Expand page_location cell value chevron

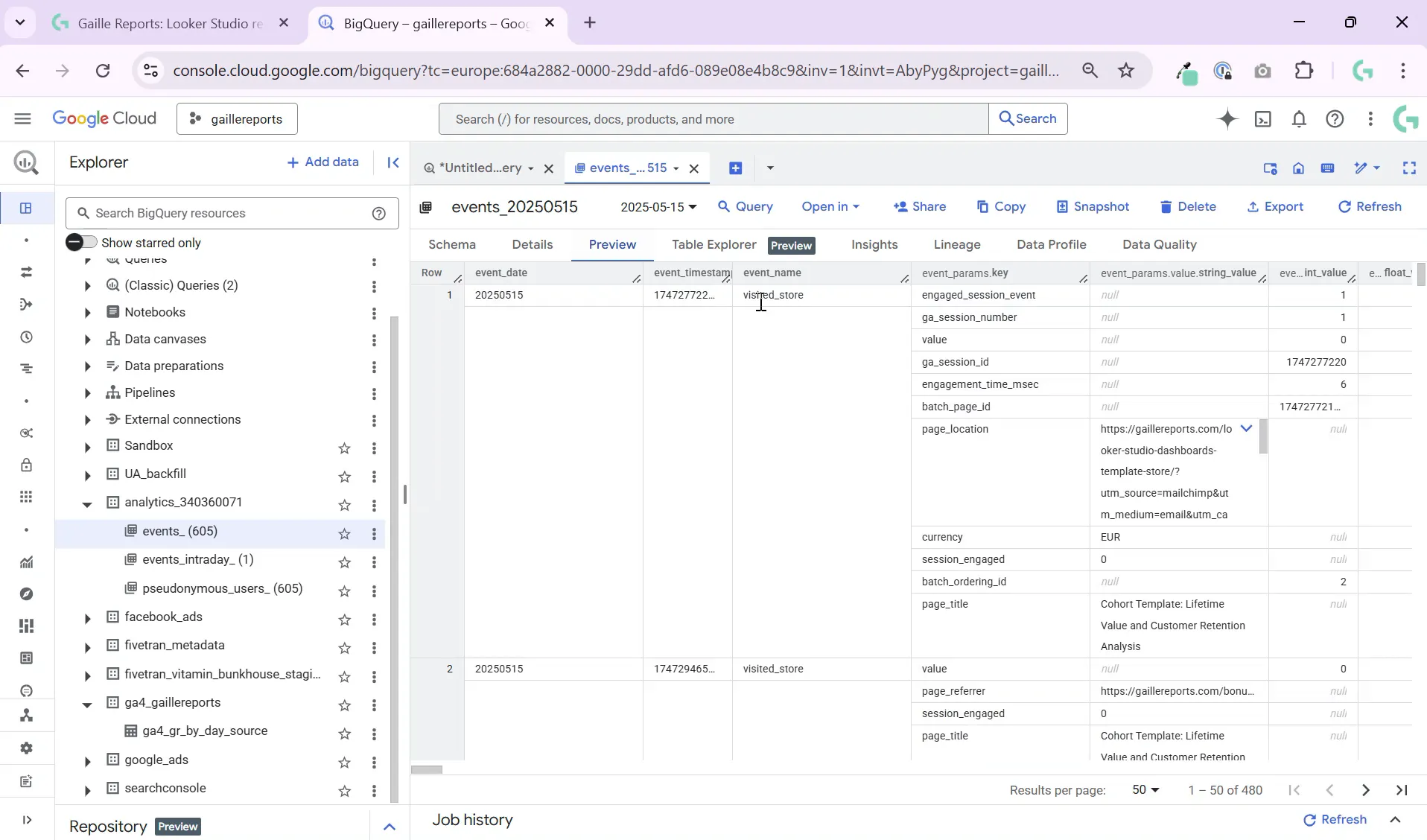(1246, 429)
